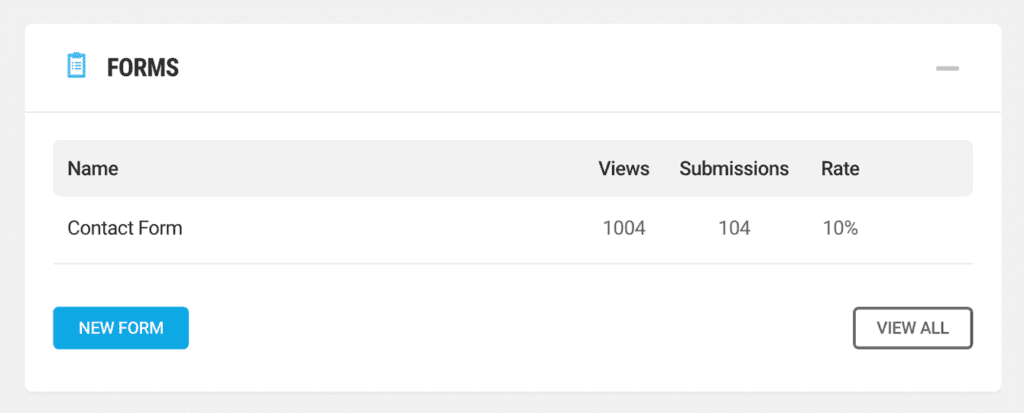The width and height of the screenshot is (1024, 413).
Task: Click Contact Form row's blank middle area
Action: pyautogui.click(x=390, y=228)
